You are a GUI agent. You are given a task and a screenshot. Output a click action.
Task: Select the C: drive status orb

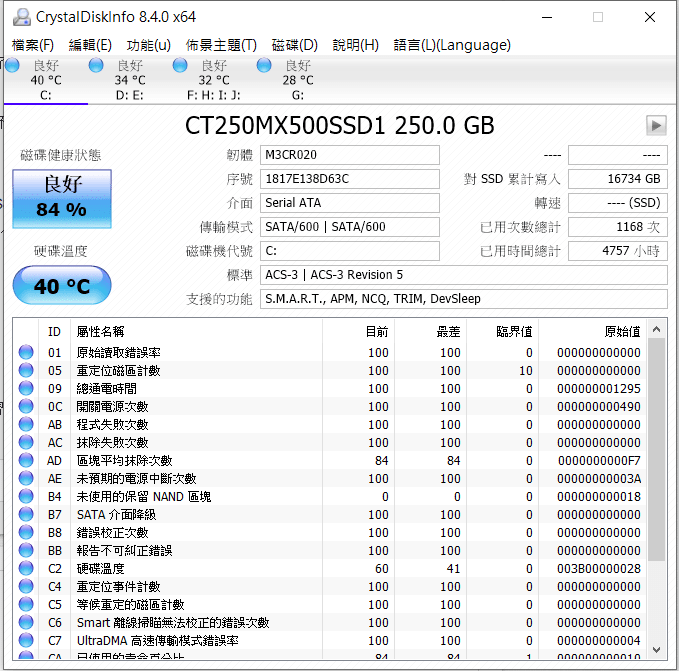tap(12, 66)
